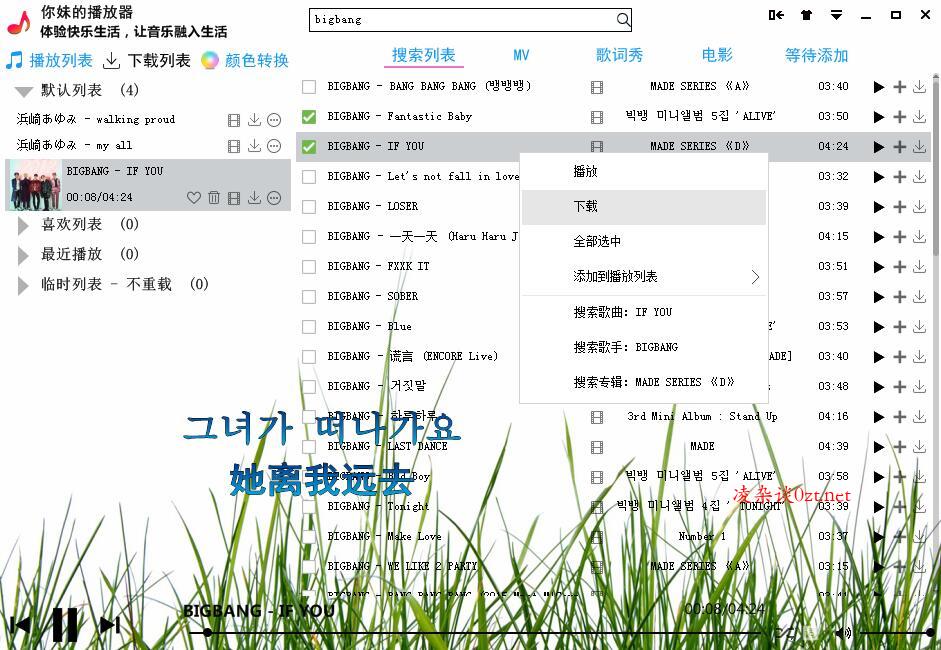This screenshot has width=941, height=650.
Task: Add FXXK IT to playlist
Action: pyautogui.click(x=899, y=267)
